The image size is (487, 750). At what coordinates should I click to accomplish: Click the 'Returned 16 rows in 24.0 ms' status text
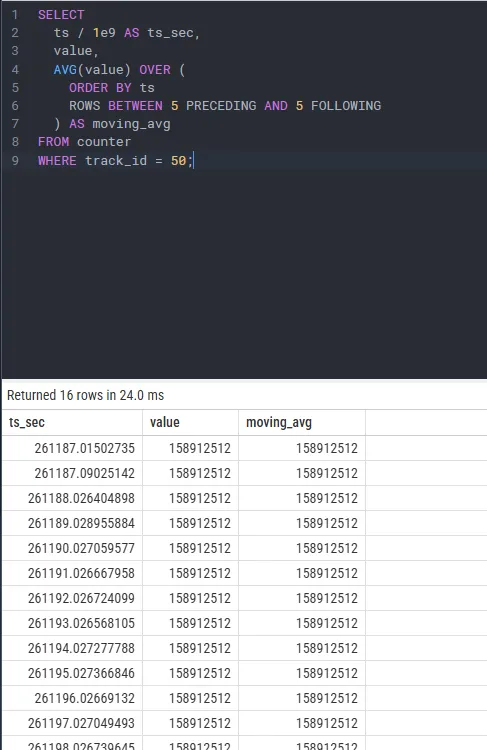coord(86,395)
